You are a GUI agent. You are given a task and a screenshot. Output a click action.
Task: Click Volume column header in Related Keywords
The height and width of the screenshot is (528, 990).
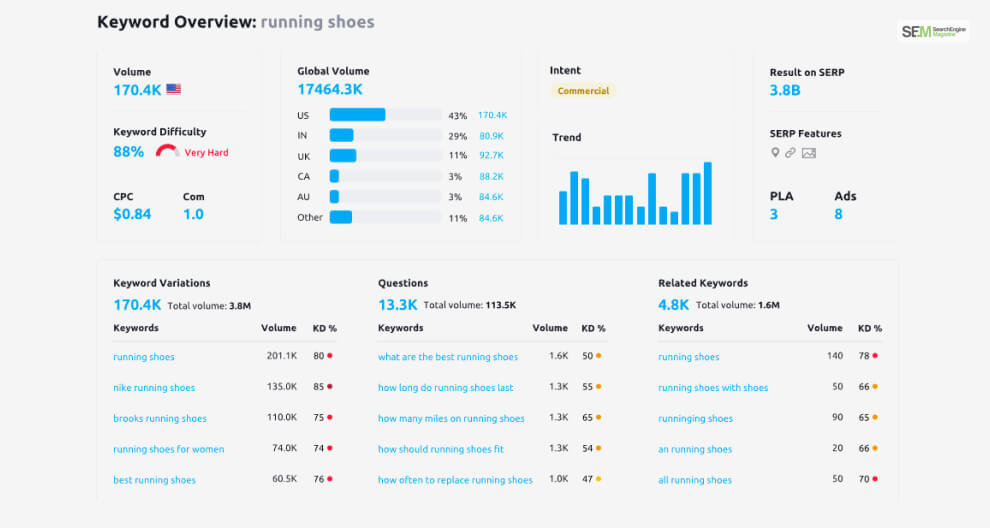click(x=825, y=328)
